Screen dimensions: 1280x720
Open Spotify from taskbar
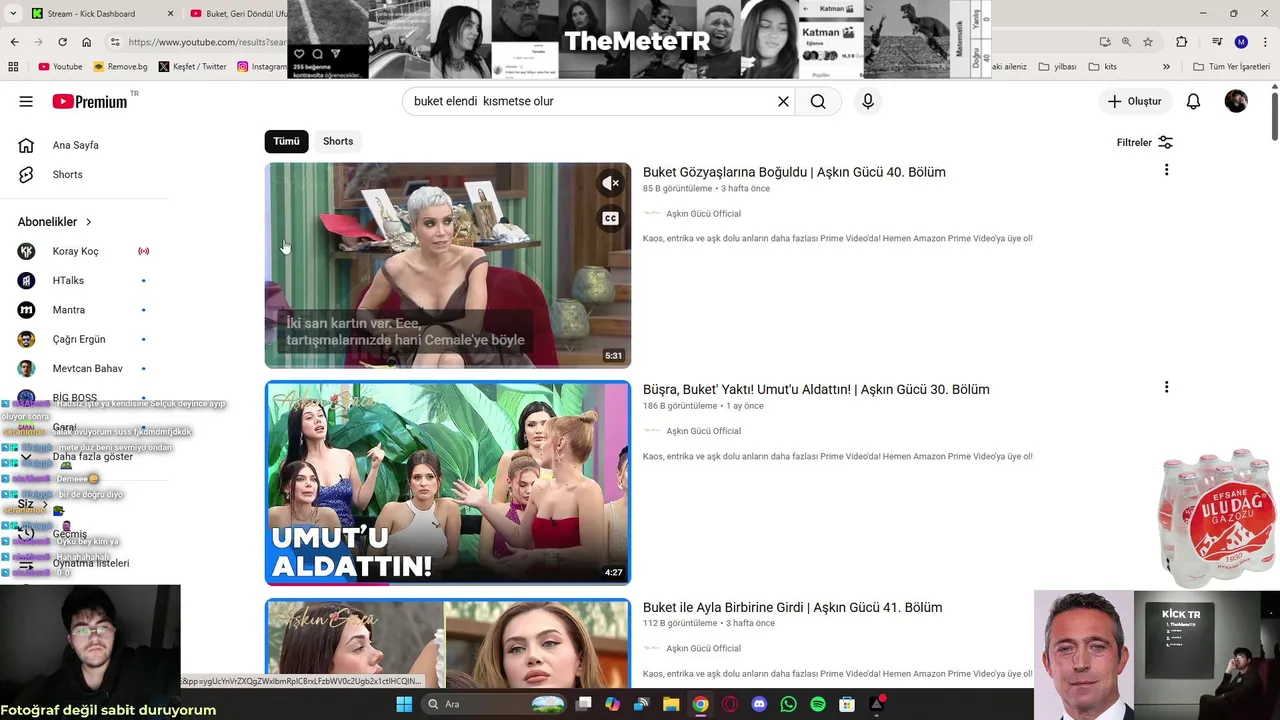click(818, 704)
